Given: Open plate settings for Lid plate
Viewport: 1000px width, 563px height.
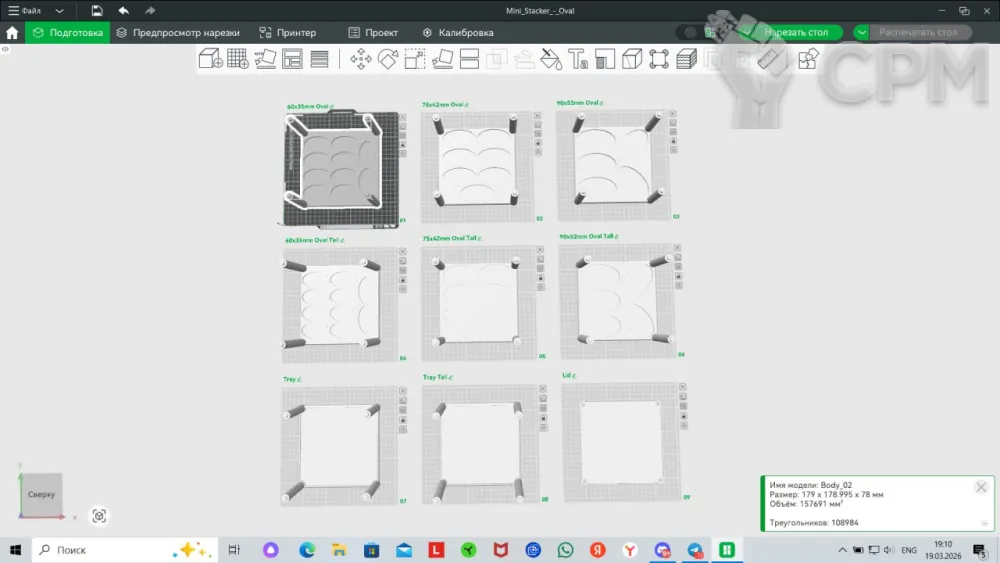Looking at the screenshot, I should click(x=684, y=426).
